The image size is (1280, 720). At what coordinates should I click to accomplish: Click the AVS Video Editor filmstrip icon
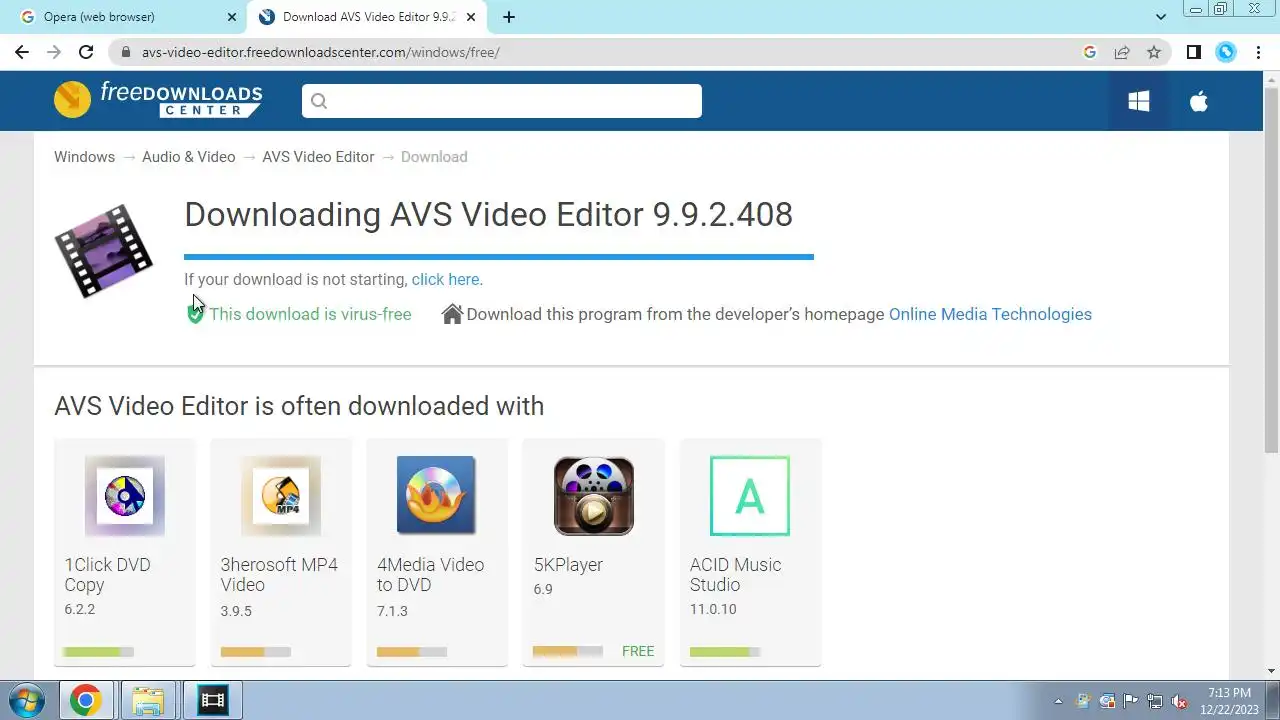coord(104,251)
